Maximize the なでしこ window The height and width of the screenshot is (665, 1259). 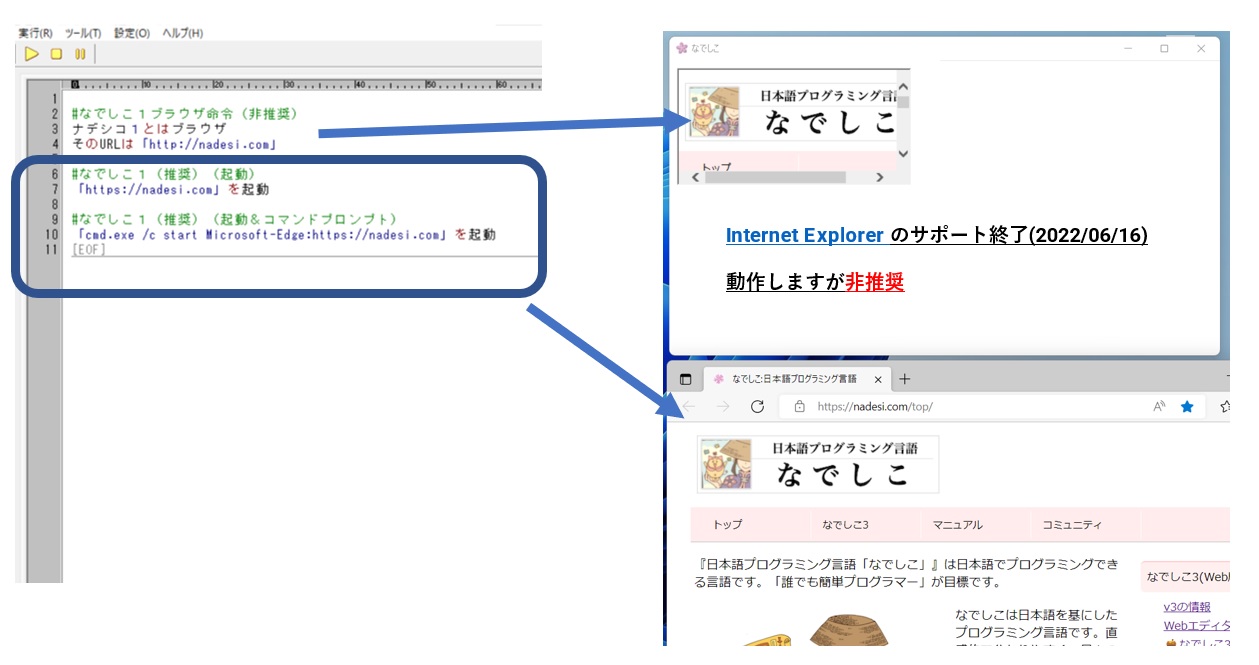[x=1164, y=47]
